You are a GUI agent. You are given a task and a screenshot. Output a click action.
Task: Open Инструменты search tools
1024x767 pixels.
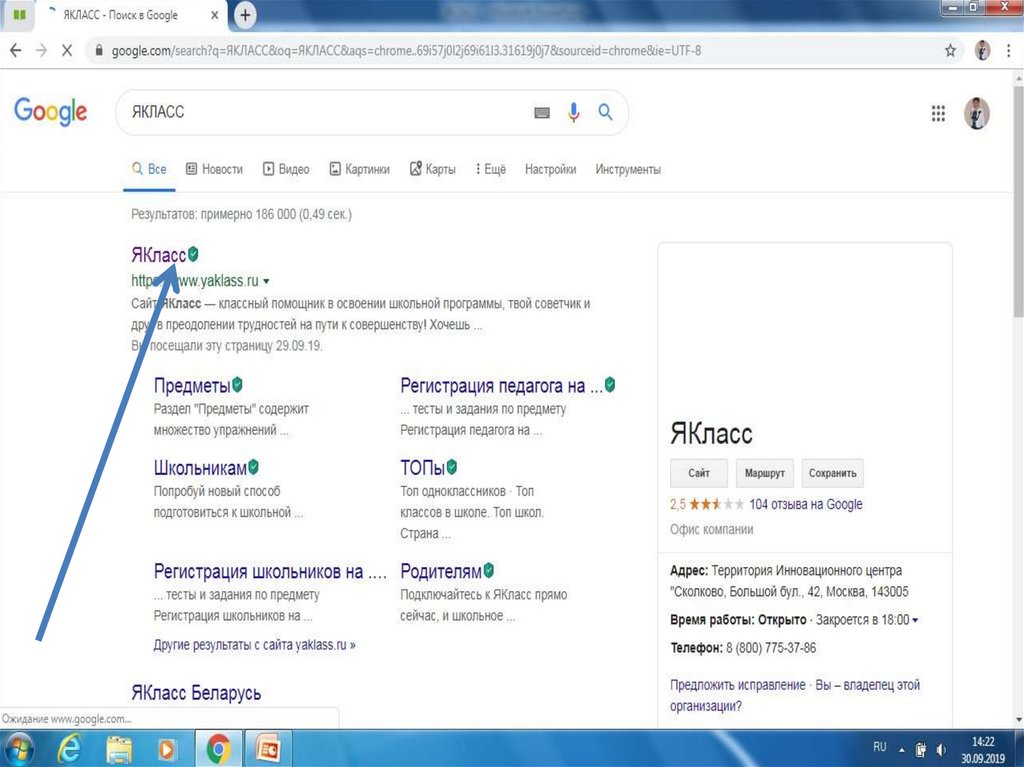tap(628, 169)
